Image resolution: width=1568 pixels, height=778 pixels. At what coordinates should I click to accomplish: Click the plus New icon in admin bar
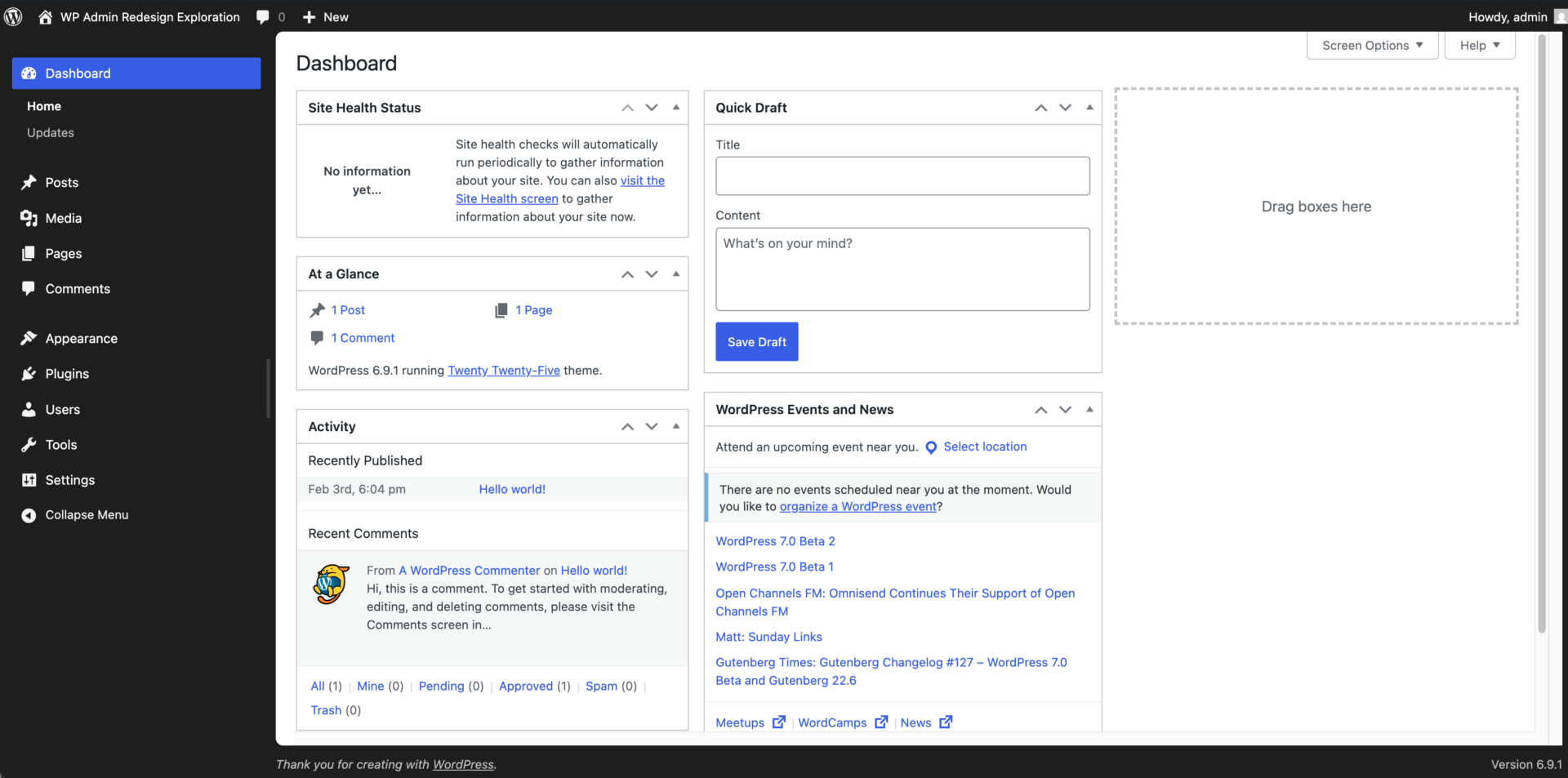click(x=309, y=17)
